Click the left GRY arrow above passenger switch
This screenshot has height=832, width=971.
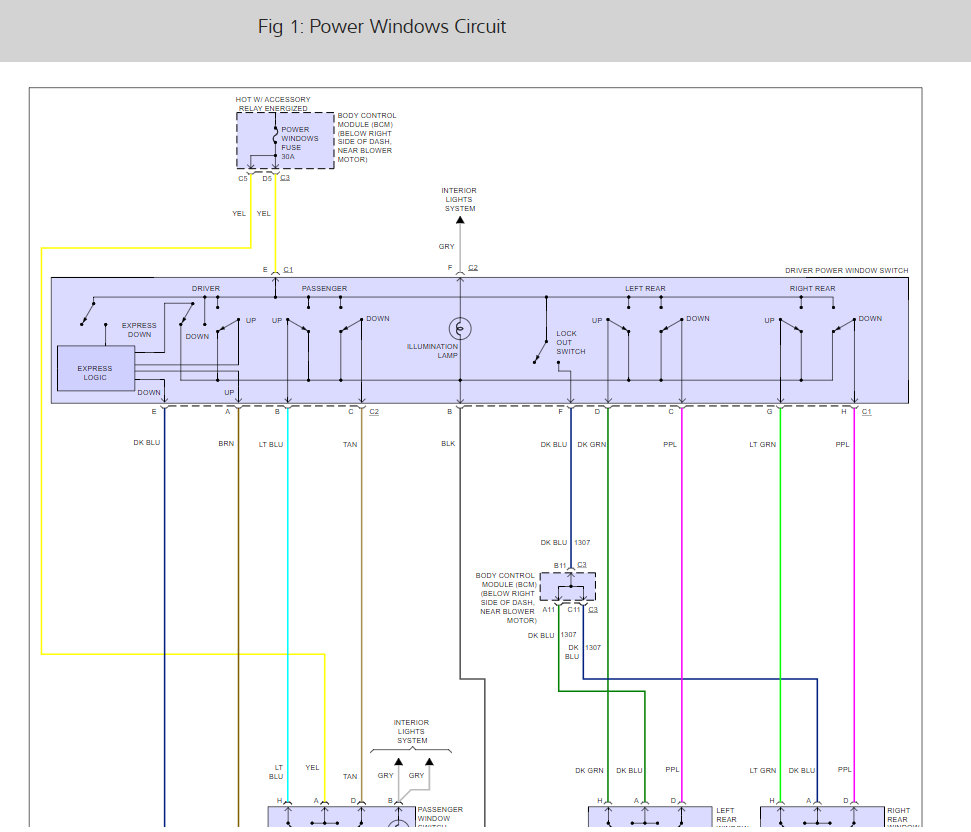[x=396, y=761]
